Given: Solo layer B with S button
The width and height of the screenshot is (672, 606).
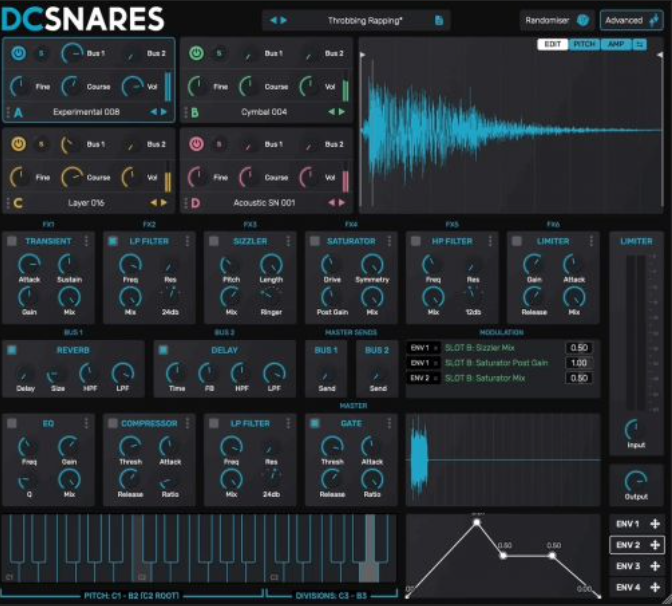Looking at the screenshot, I should tap(219, 54).
